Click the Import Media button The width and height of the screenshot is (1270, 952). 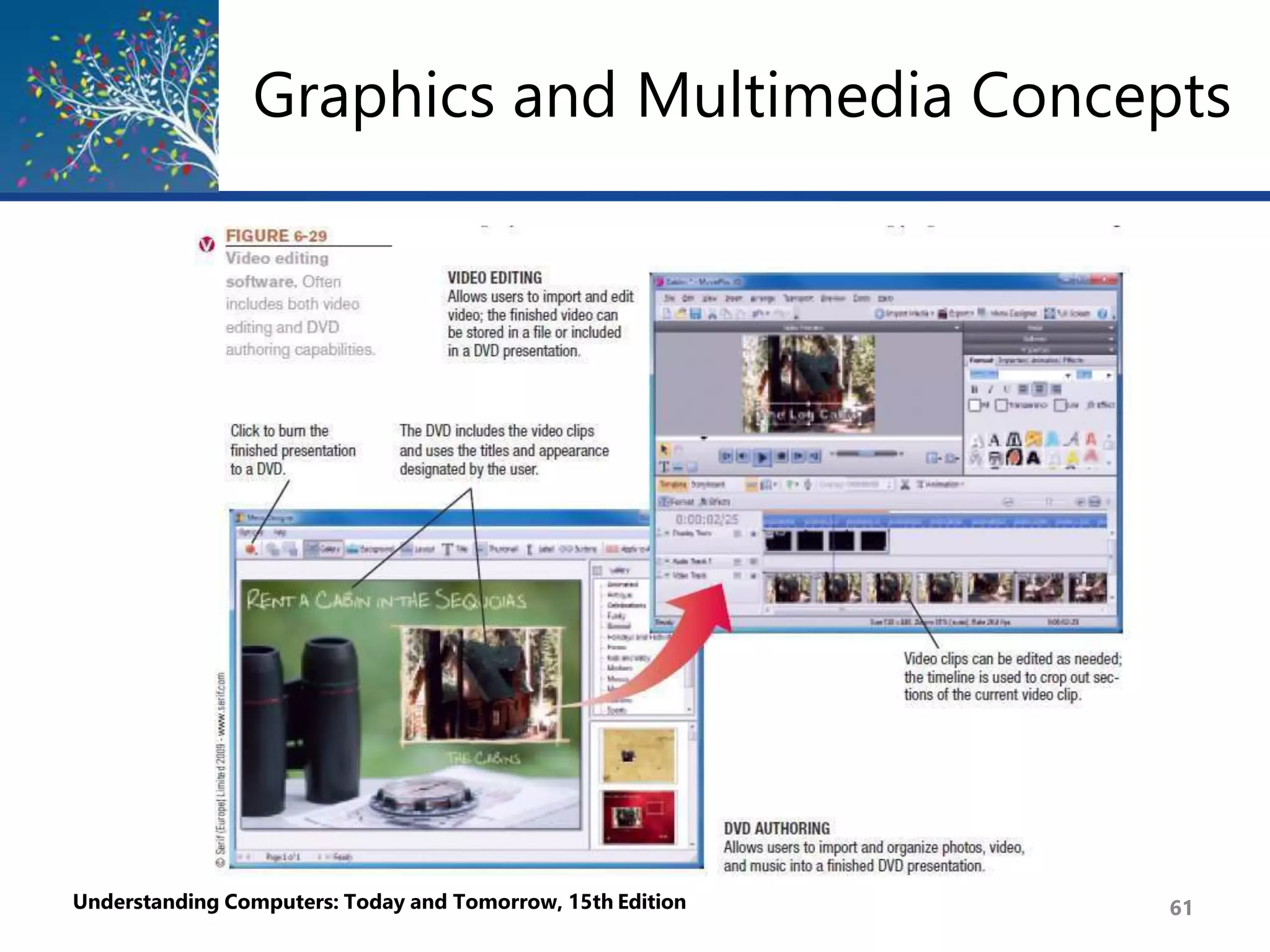click(904, 314)
